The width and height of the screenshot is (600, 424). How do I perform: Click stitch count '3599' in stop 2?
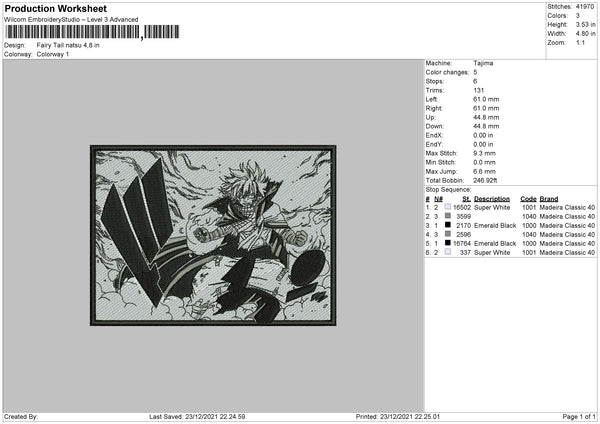(x=463, y=217)
